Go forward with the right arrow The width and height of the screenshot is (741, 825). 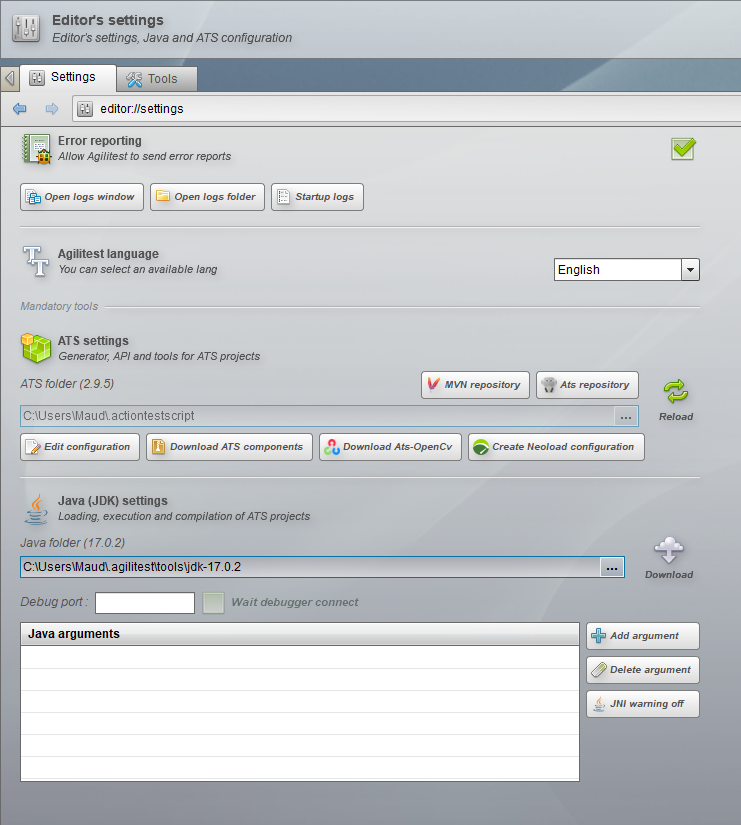pos(52,109)
